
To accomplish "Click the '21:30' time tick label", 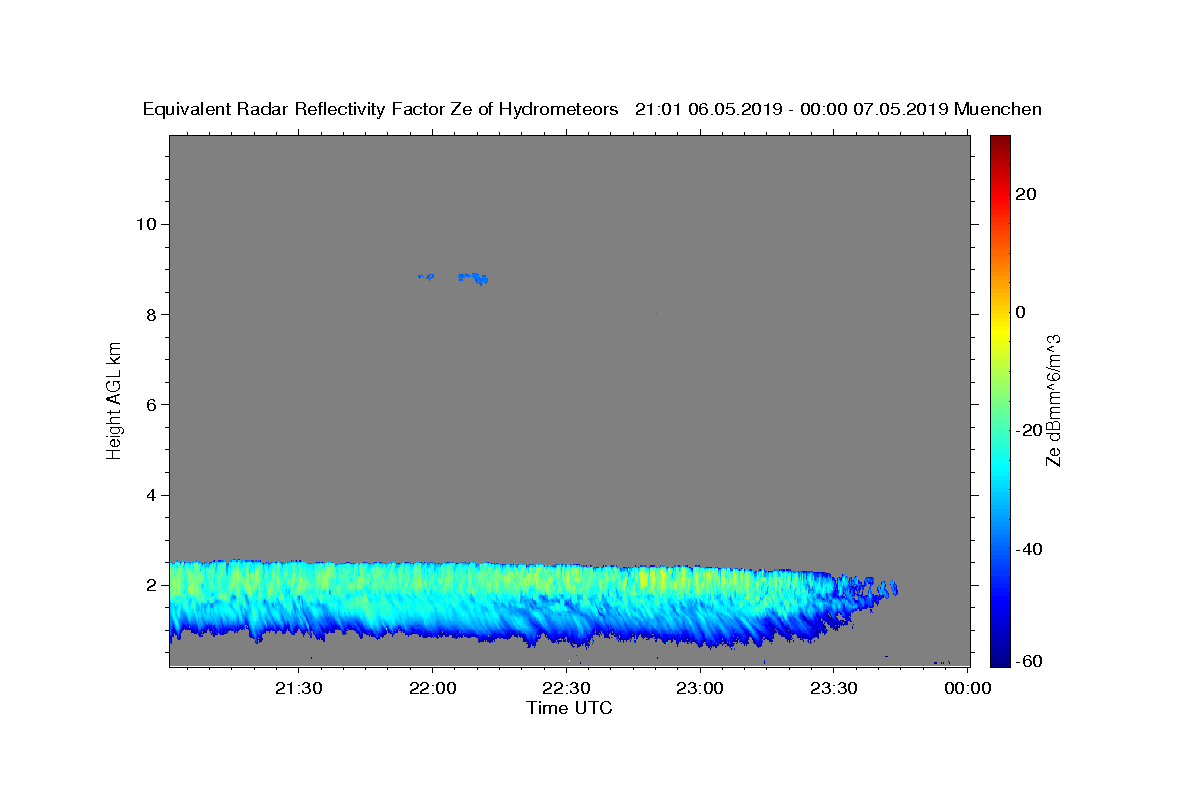I will point(298,688).
